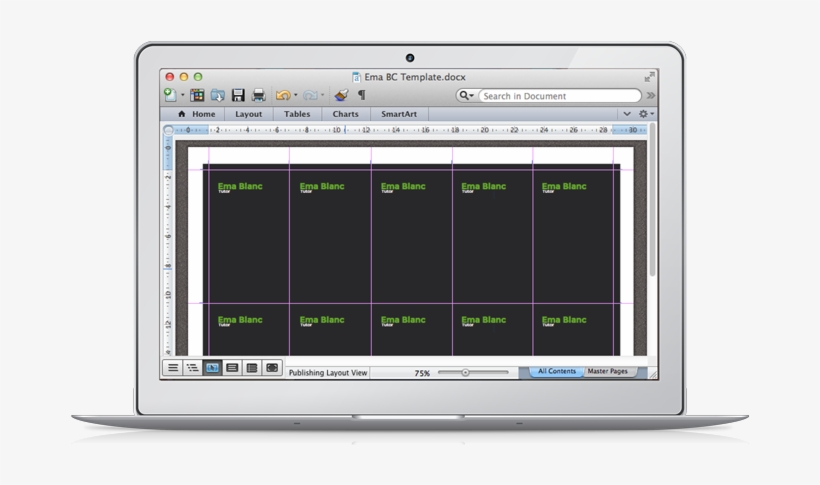Open the Layout ribbon tab
The width and height of the screenshot is (820, 485).
(248, 114)
